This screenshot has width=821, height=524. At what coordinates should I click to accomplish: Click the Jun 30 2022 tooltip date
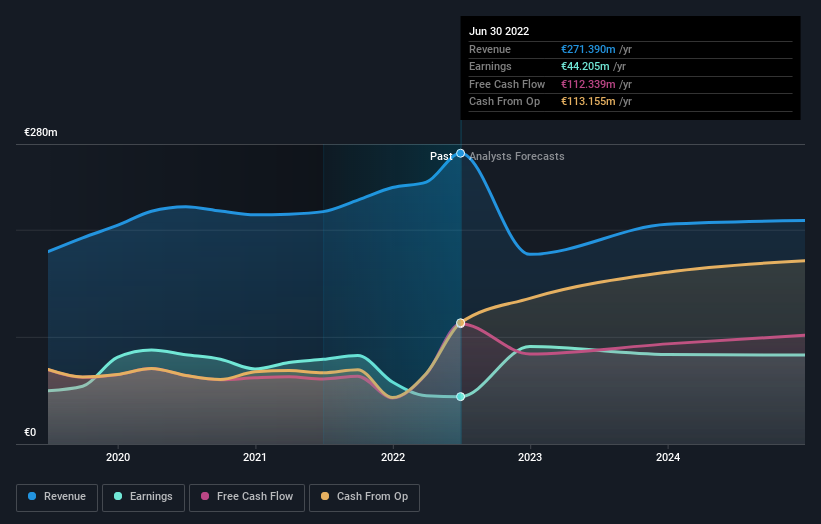(499, 31)
